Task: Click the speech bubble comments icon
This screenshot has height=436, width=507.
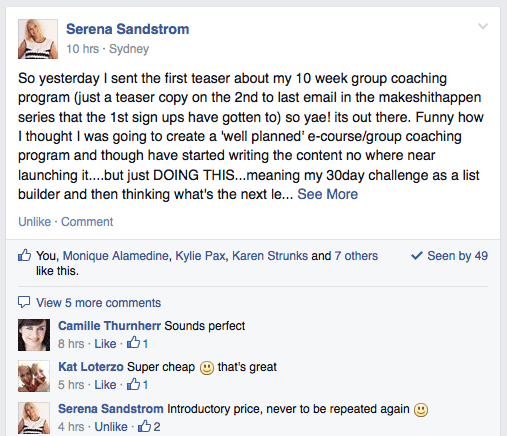Action: (x=24, y=302)
